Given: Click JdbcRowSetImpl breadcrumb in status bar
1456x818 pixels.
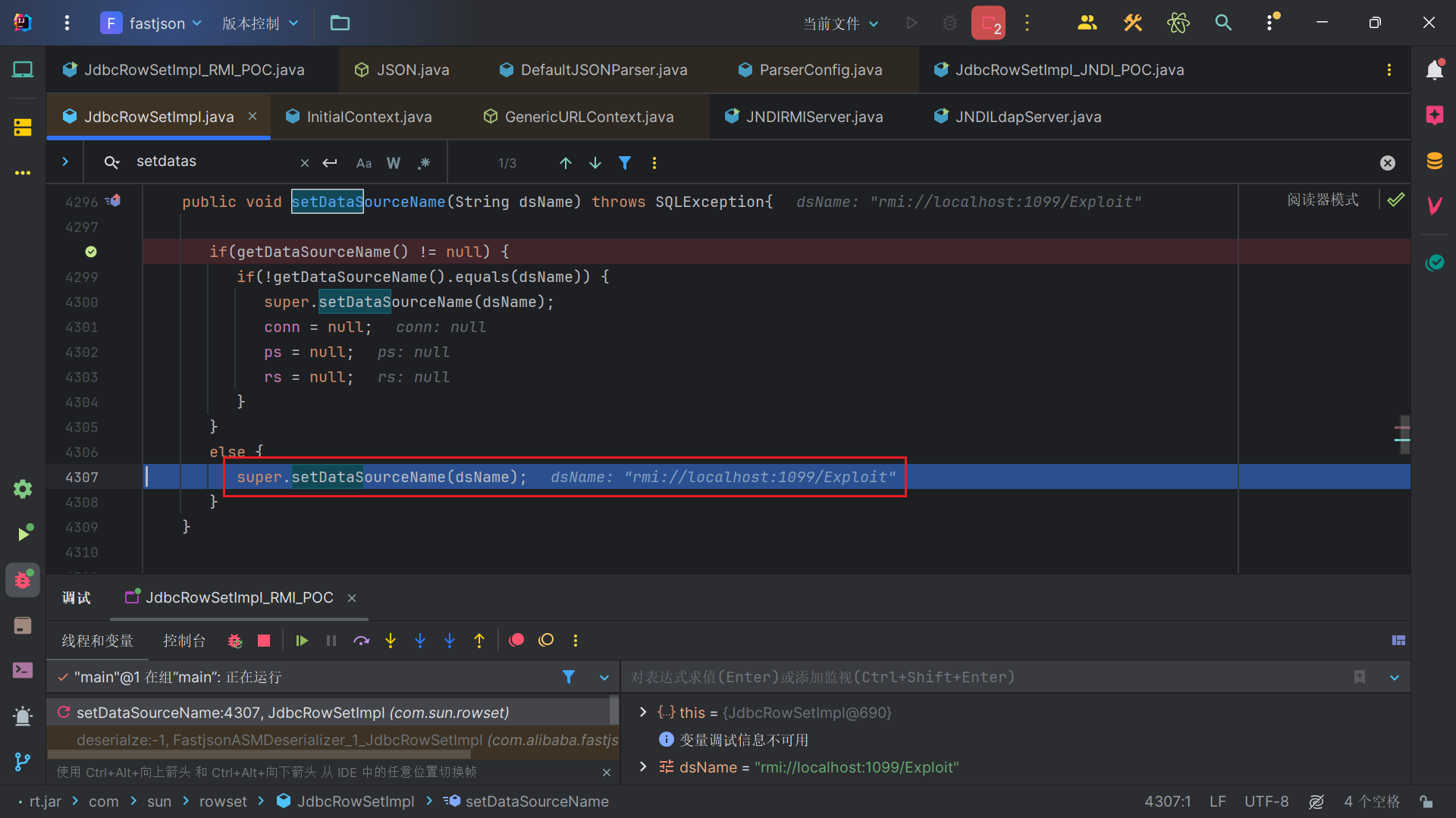Looking at the screenshot, I should [x=346, y=801].
